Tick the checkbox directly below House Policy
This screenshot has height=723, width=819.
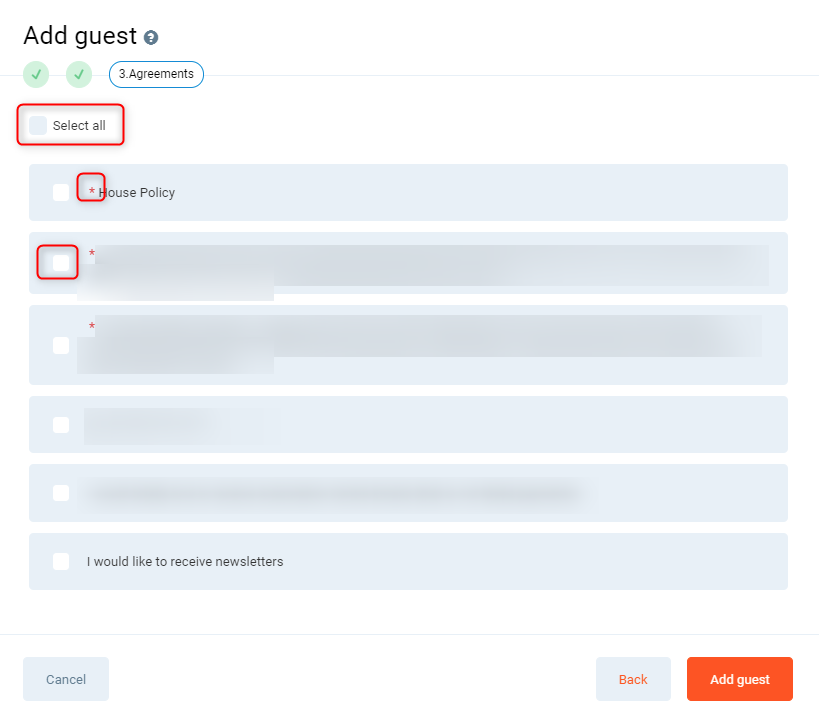61,263
